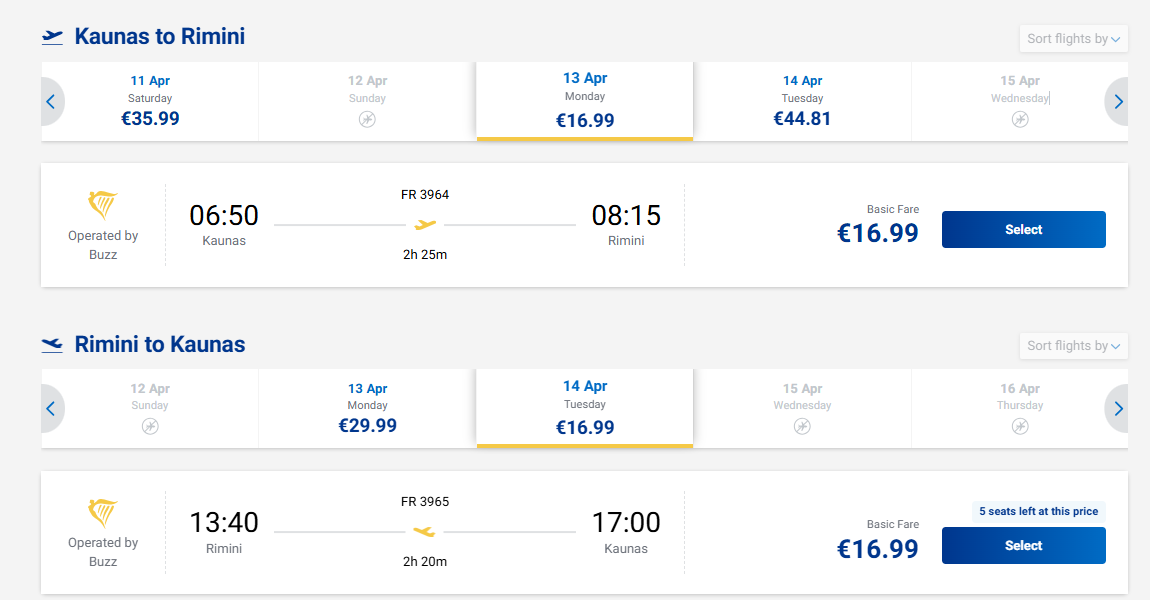Click the departing plane icon beside Kaunas to Rimini
This screenshot has height=600, width=1150.
pos(52,37)
